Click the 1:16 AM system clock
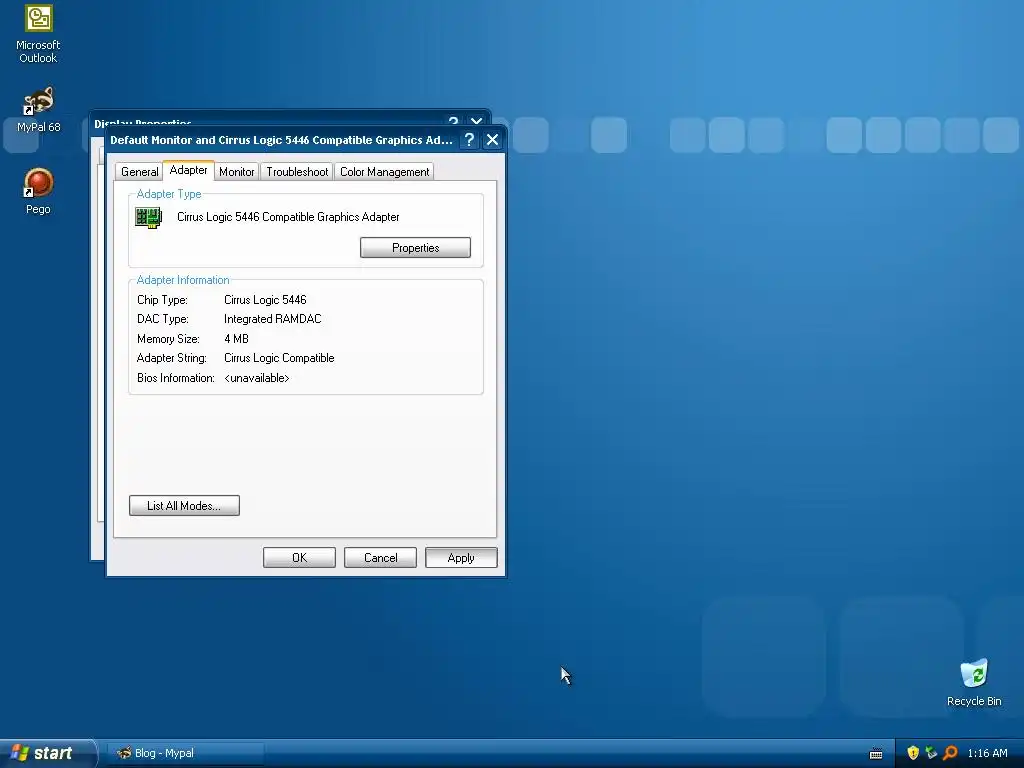This screenshot has width=1024, height=768. 987,753
